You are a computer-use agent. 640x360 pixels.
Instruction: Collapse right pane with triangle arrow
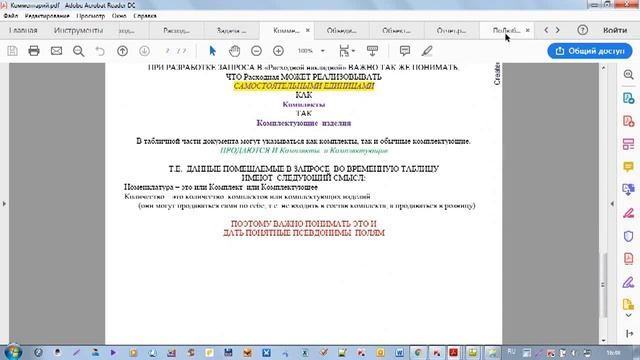point(612,203)
